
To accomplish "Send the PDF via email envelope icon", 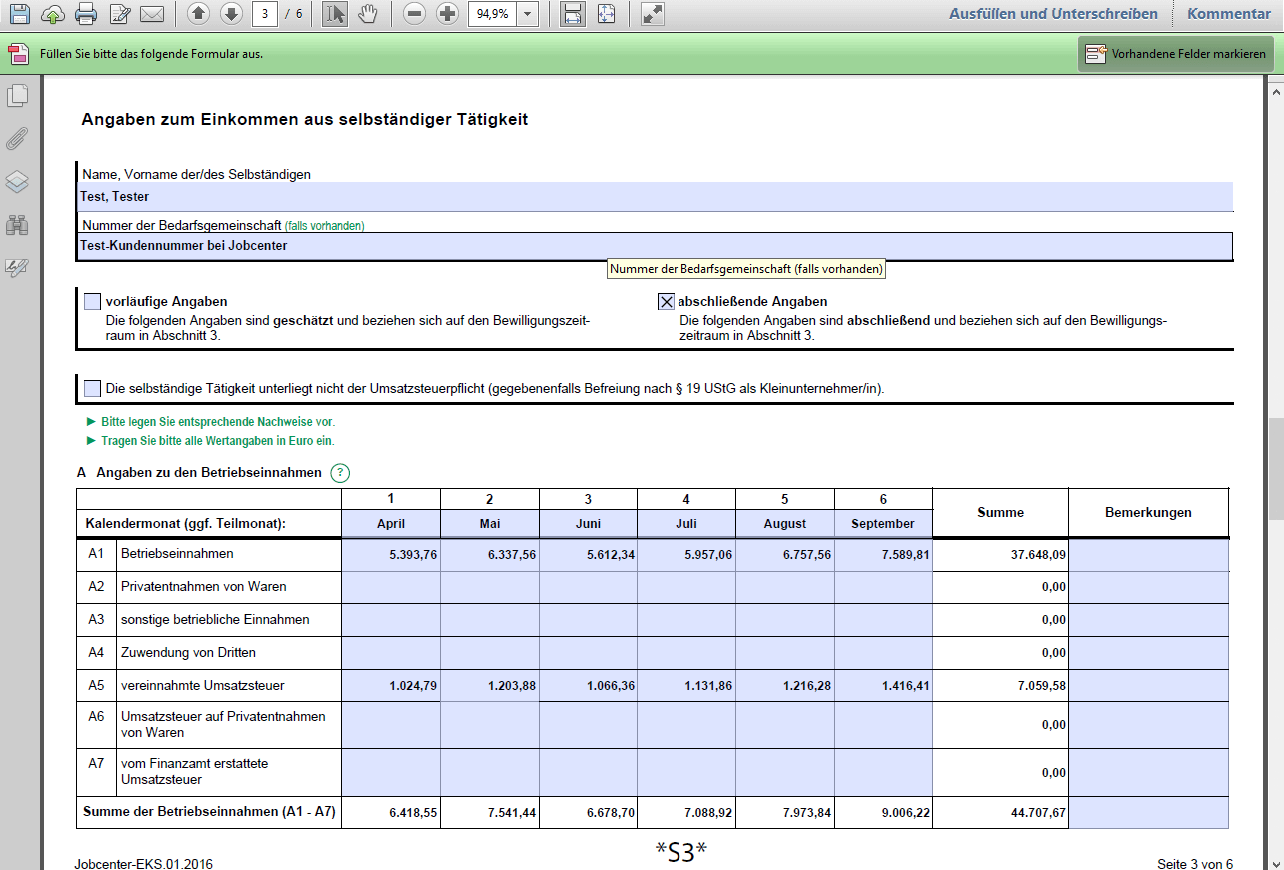I will [151, 14].
